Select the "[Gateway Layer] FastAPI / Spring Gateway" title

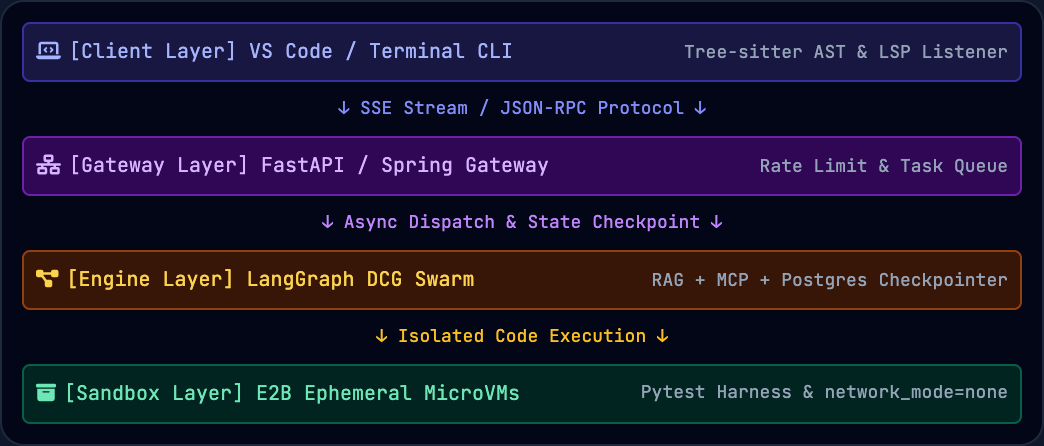pos(309,165)
